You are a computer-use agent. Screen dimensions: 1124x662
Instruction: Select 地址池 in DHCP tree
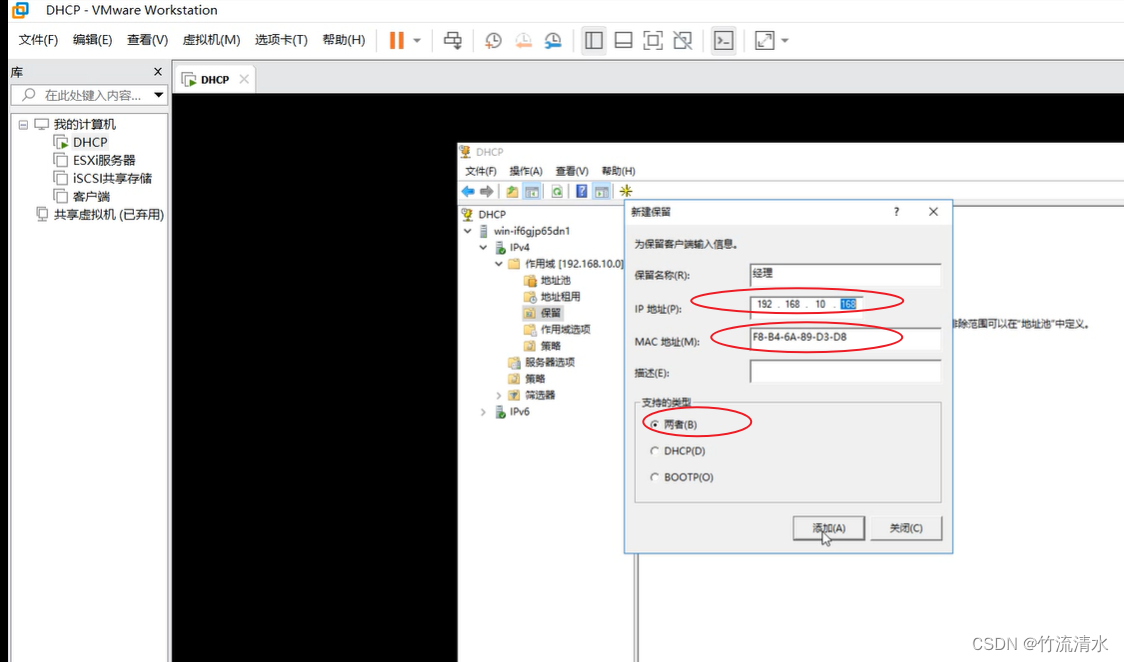tap(556, 280)
